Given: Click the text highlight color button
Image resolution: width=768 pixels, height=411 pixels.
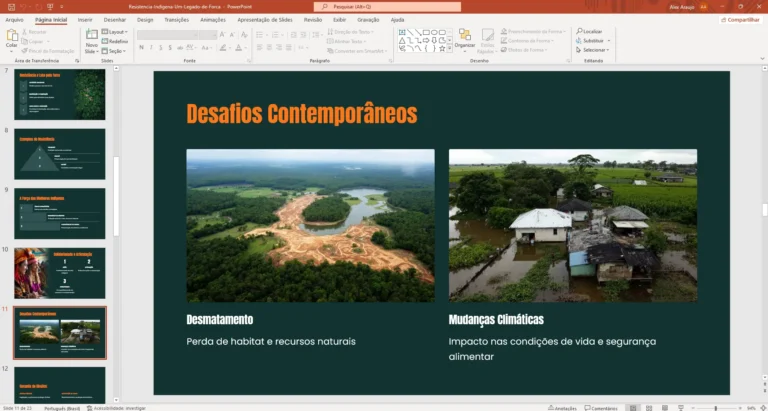Looking at the screenshot, I should (223, 48).
